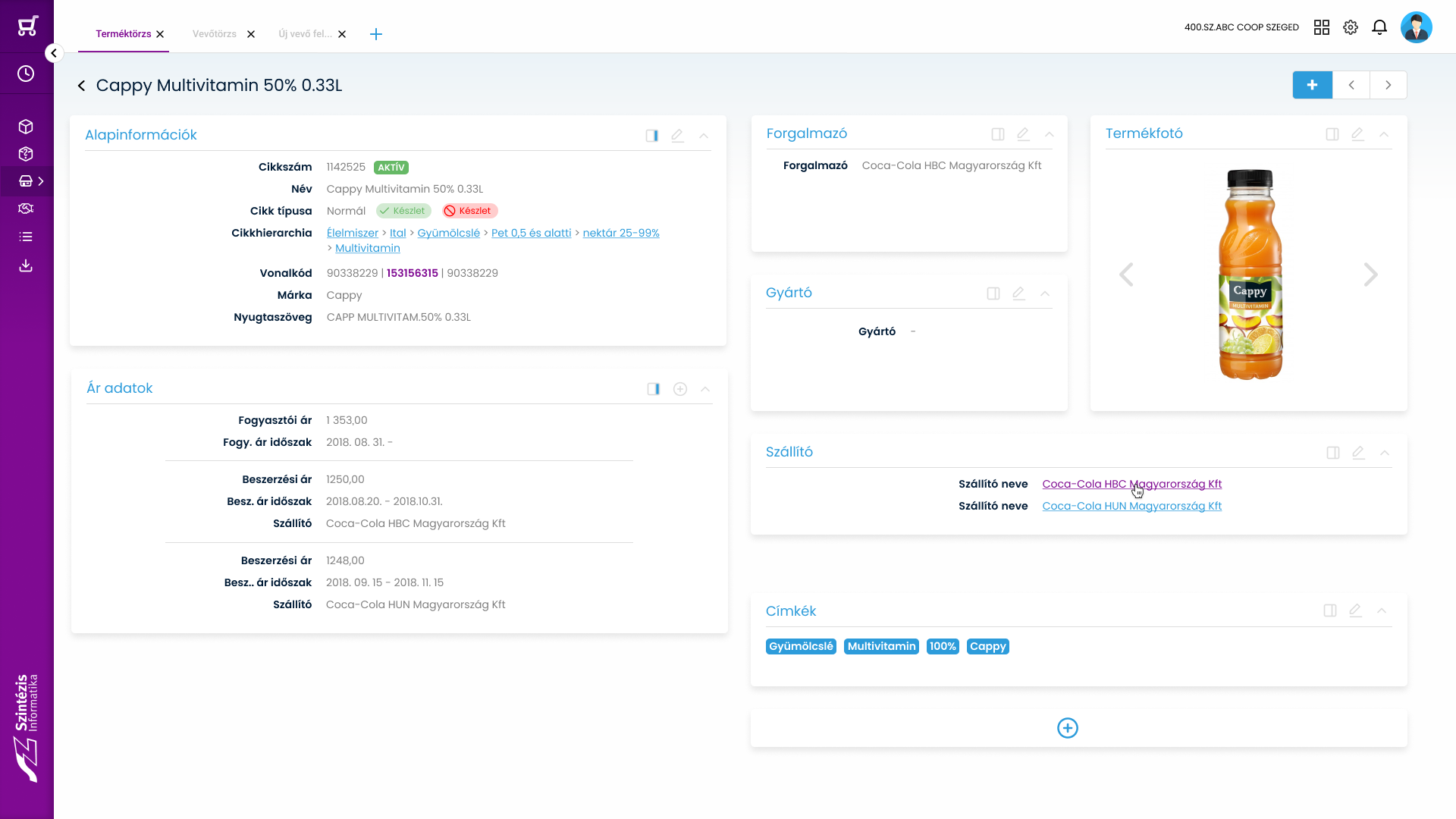This screenshot has width=1456, height=819.
Task: Edit the Szállító panel
Action: click(1358, 453)
